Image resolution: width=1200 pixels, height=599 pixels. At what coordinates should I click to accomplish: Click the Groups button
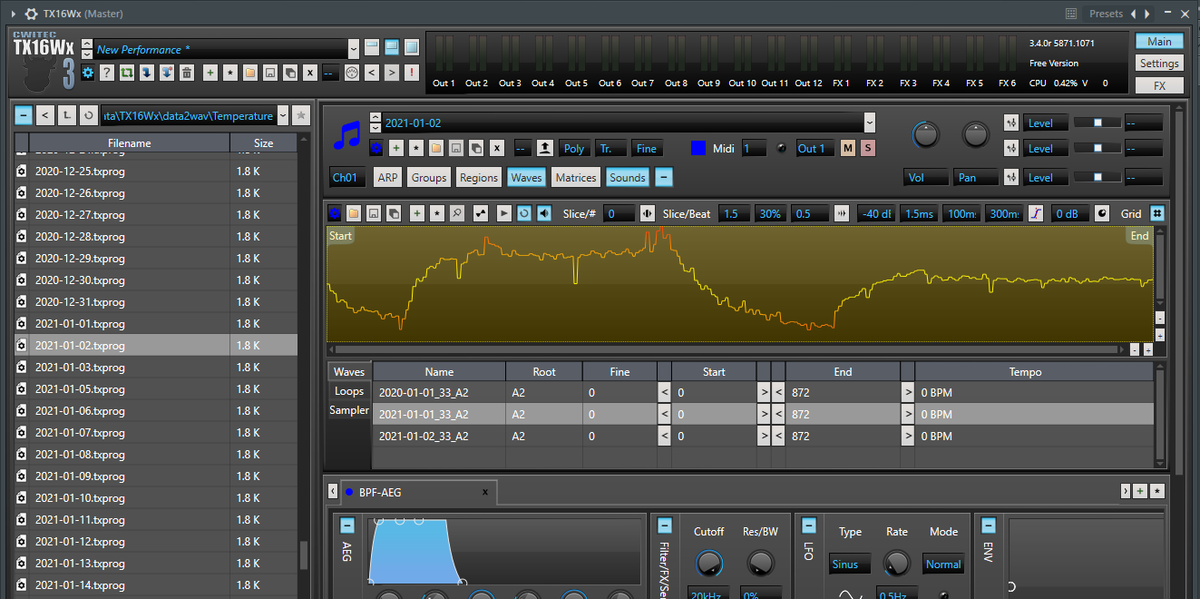(x=429, y=177)
